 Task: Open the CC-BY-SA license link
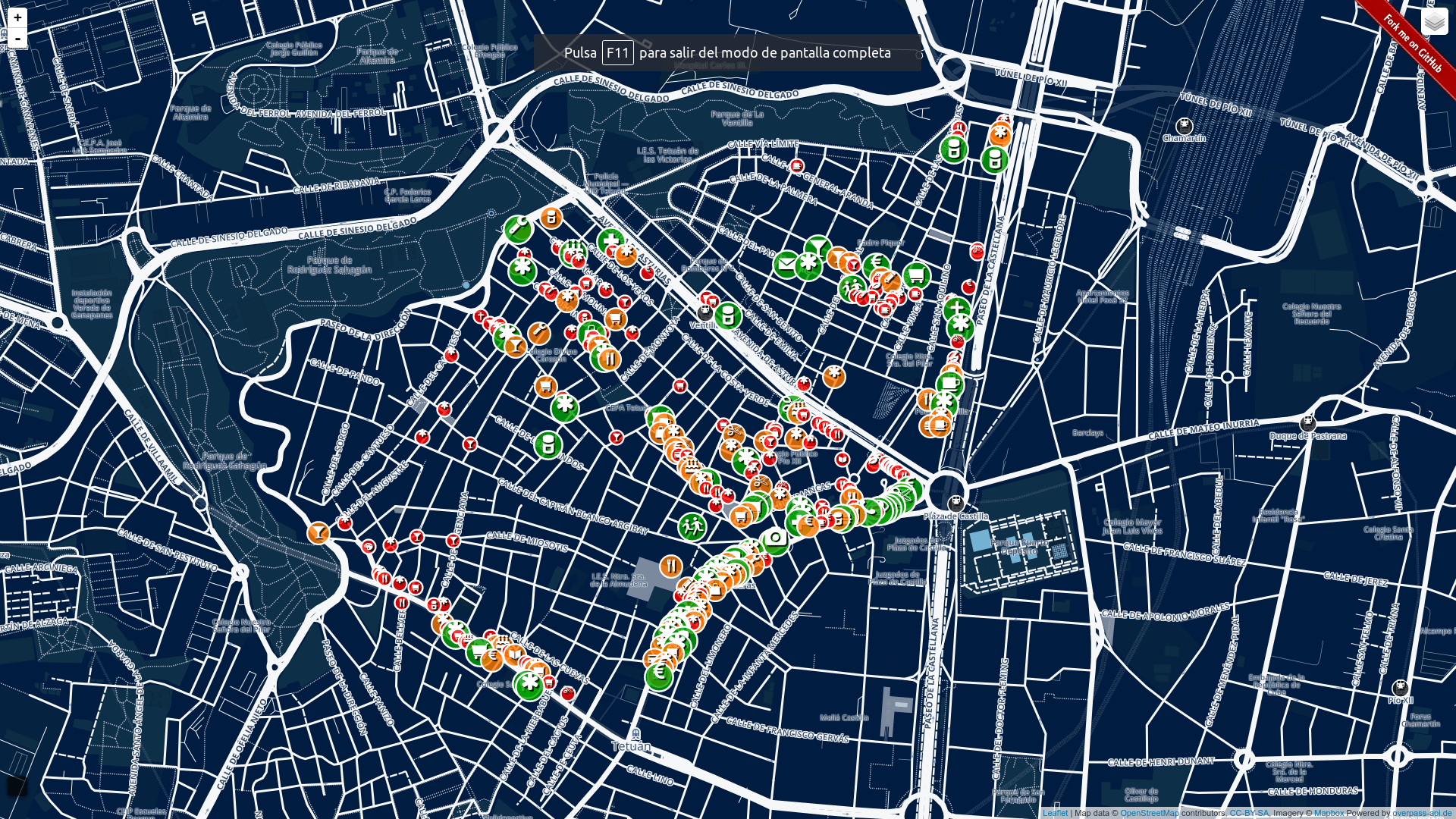click(1249, 813)
